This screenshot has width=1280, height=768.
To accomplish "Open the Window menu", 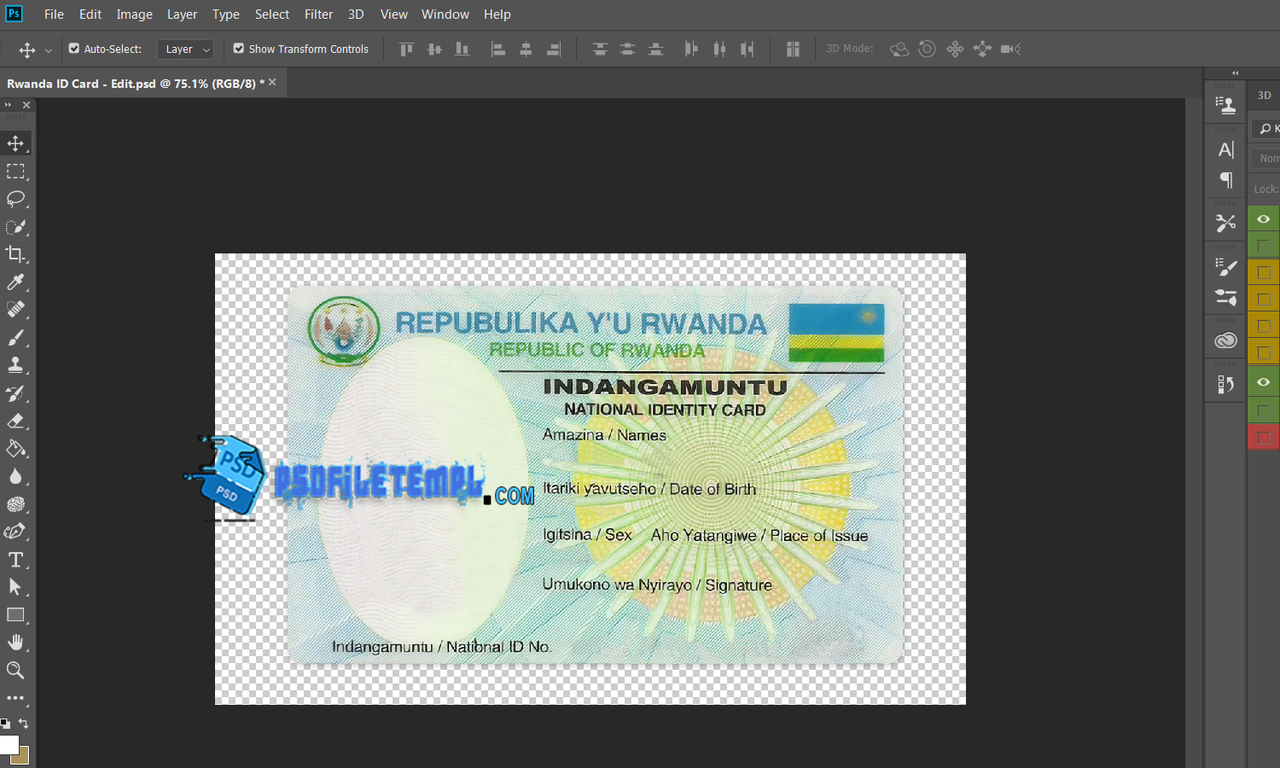I will (445, 14).
